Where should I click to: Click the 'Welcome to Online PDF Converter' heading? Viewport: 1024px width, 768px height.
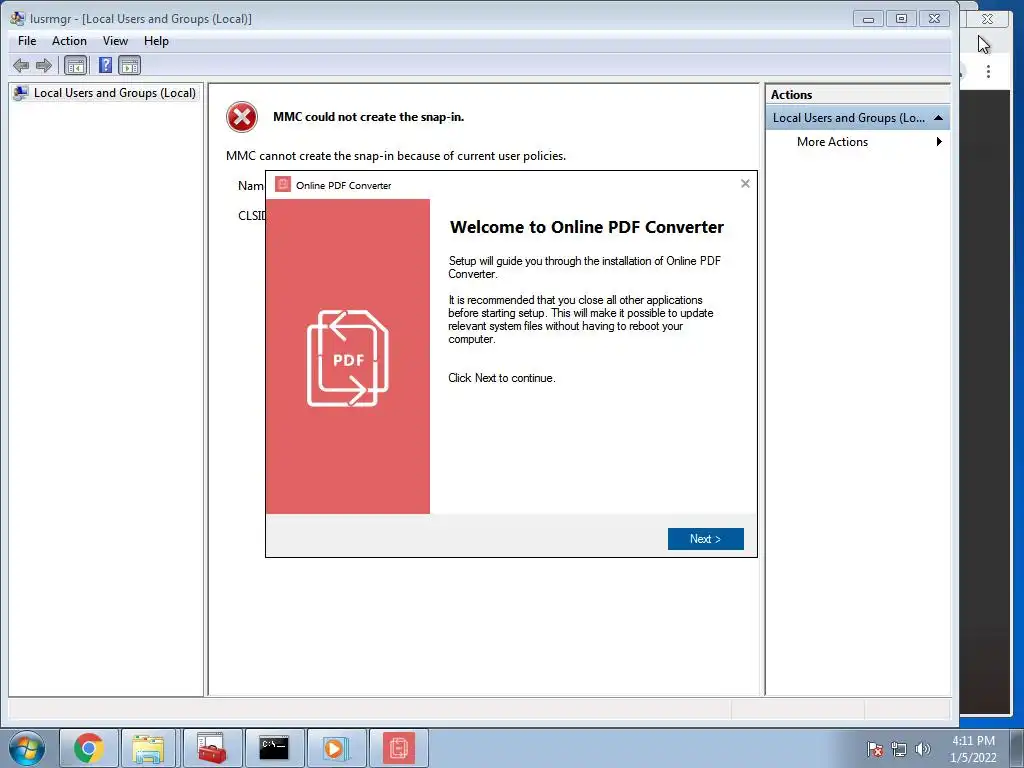coord(586,227)
